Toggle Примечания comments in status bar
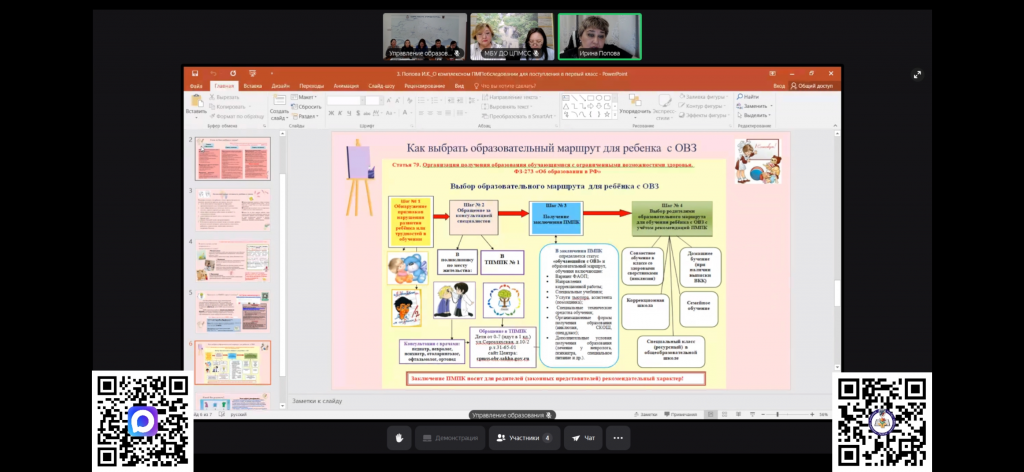 pyautogui.click(x=682, y=414)
